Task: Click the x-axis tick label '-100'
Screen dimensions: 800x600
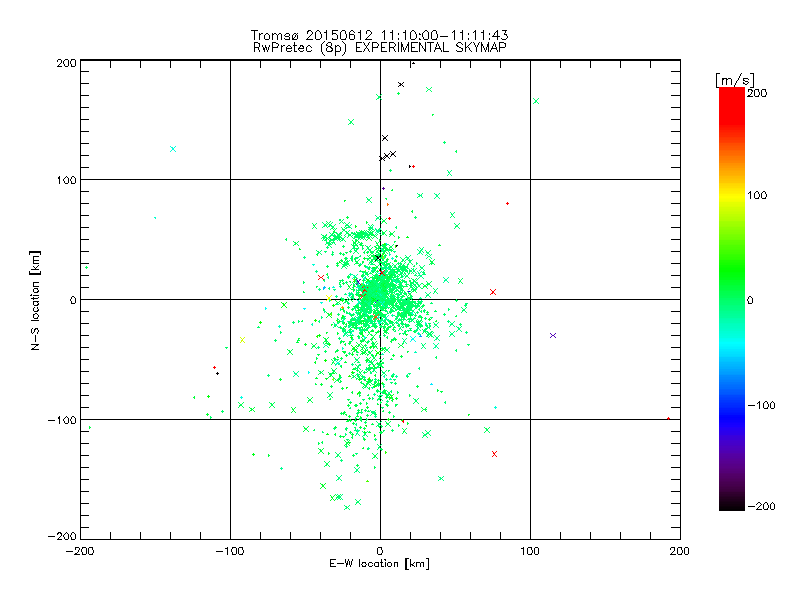Action: tap(230, 551)
